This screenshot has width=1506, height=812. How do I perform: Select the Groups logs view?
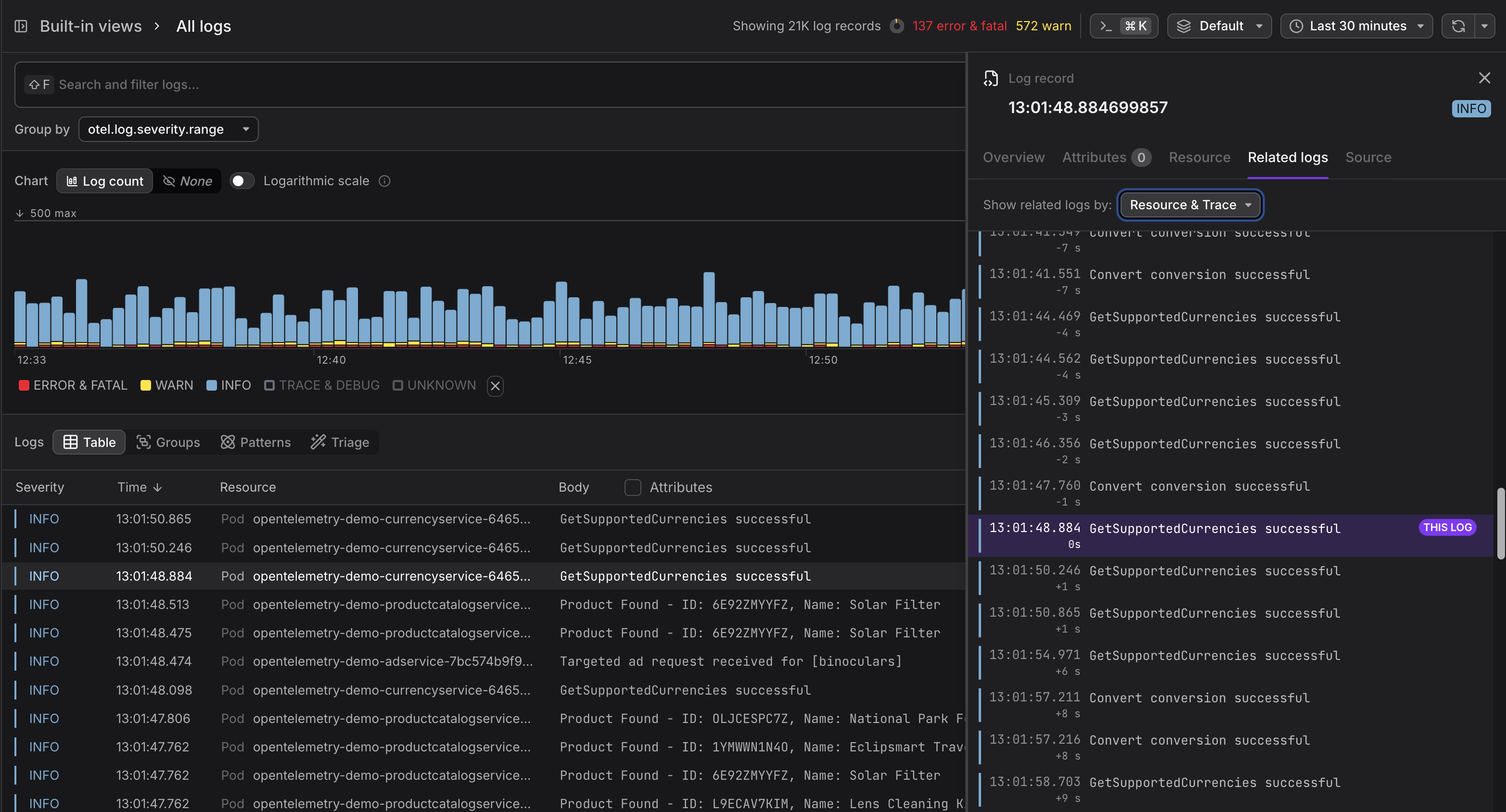tap(168, 443)
